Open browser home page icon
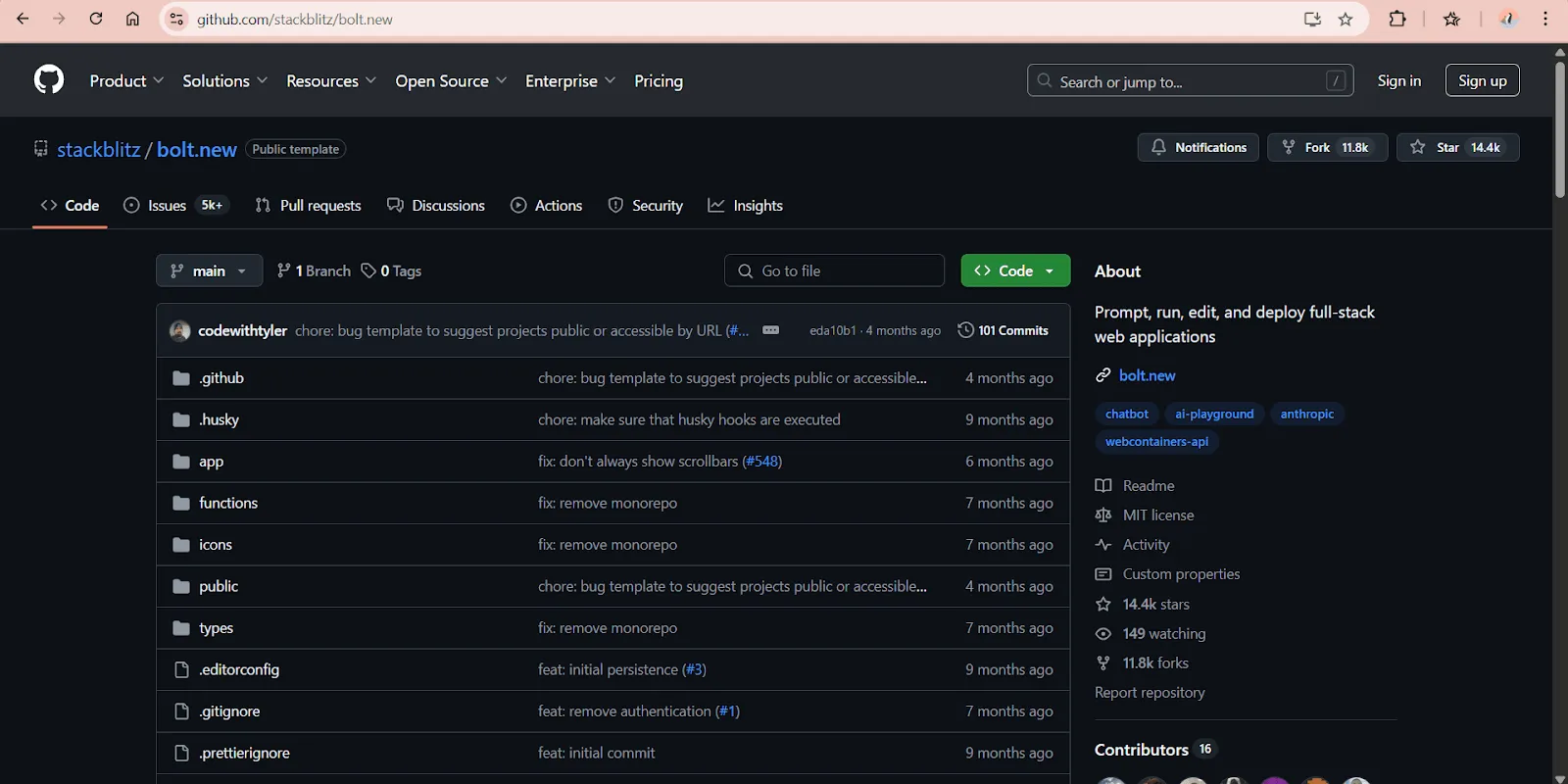The height and width of the screenshot is (784, 1568). coord(132,19)
